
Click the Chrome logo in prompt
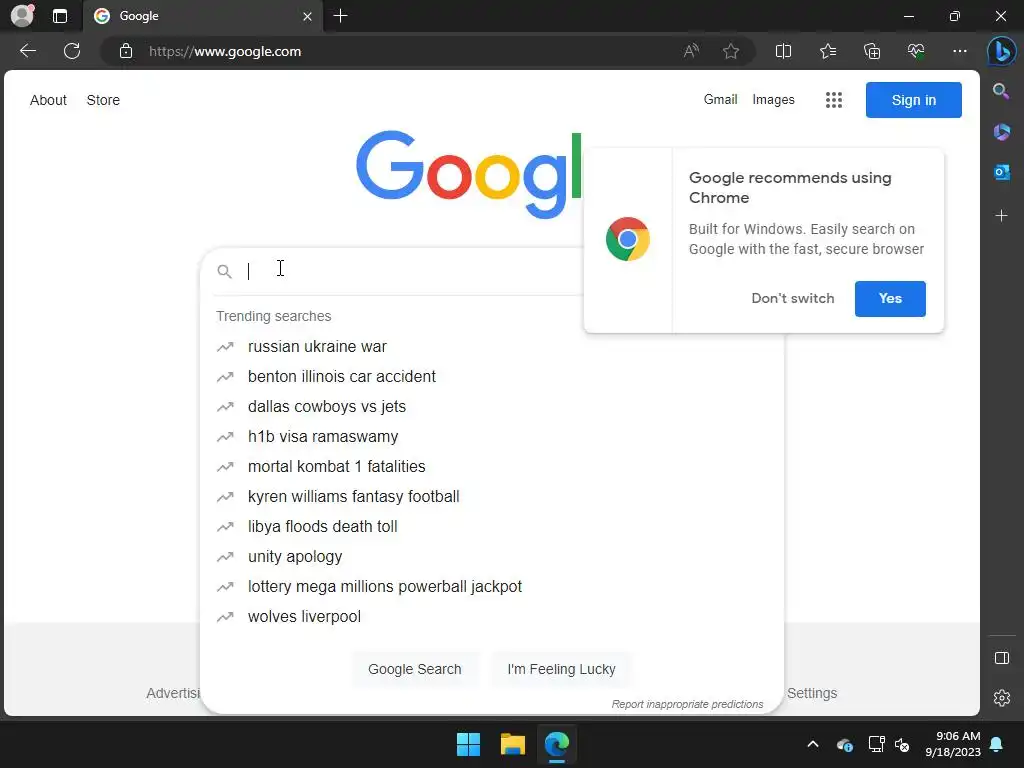tap(628, 239)
